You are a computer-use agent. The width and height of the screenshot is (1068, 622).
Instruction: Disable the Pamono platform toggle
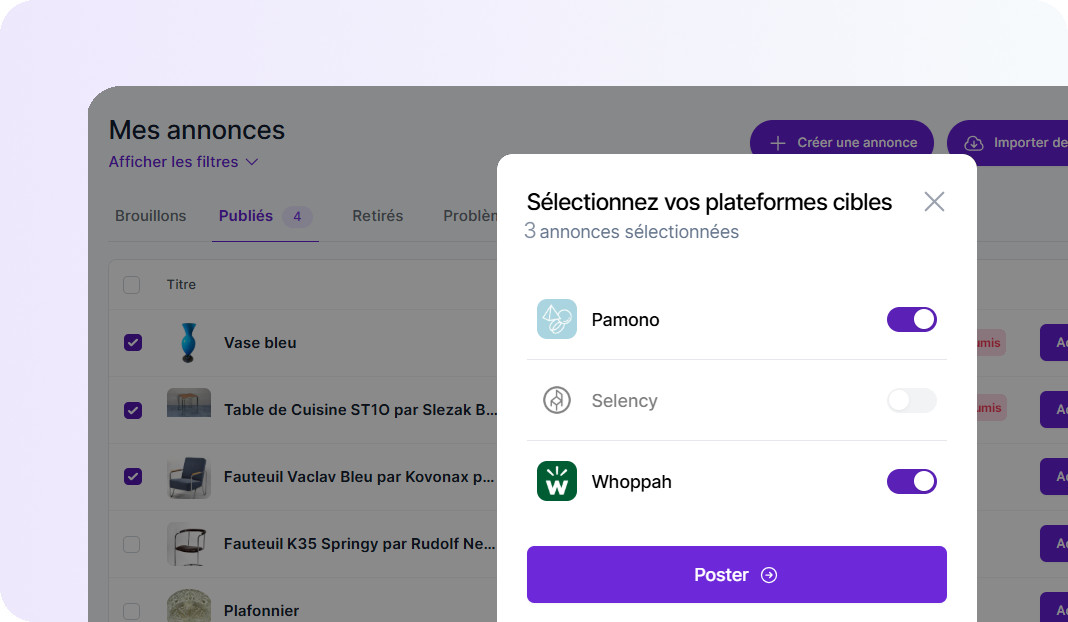[x=911, y=319]
